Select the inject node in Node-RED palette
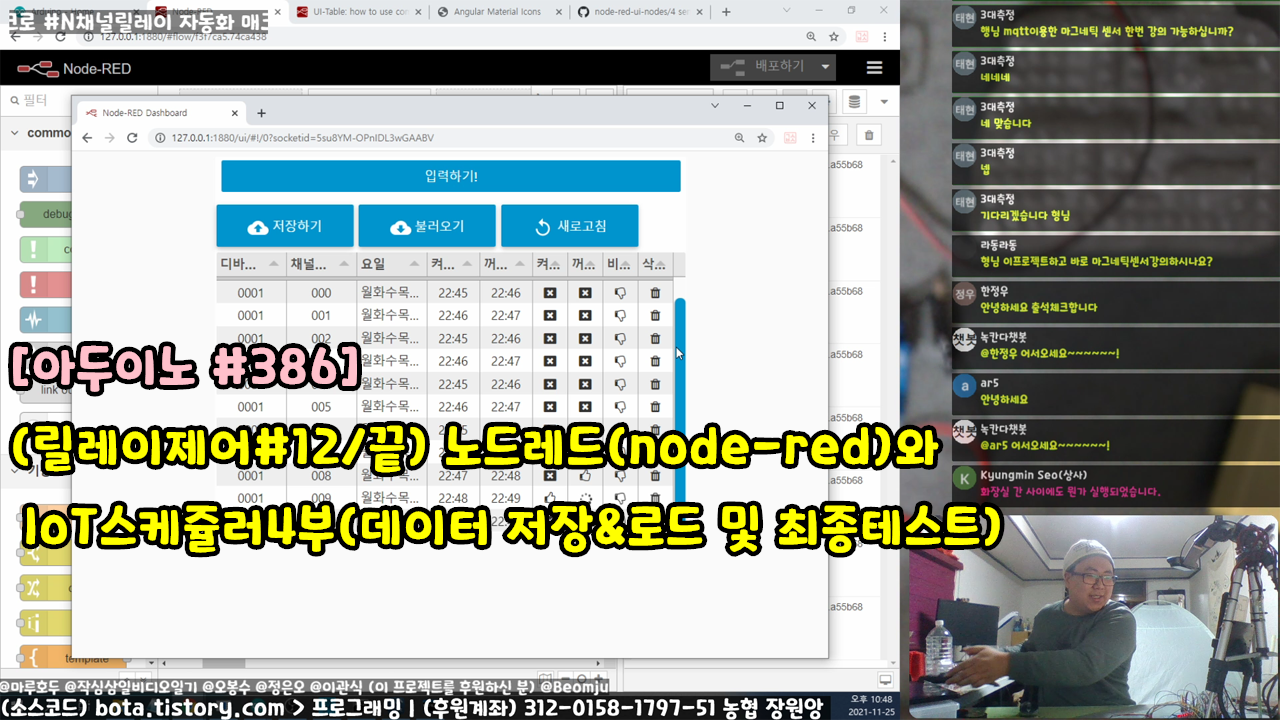 pyautogui.click(x=45, y=179)
